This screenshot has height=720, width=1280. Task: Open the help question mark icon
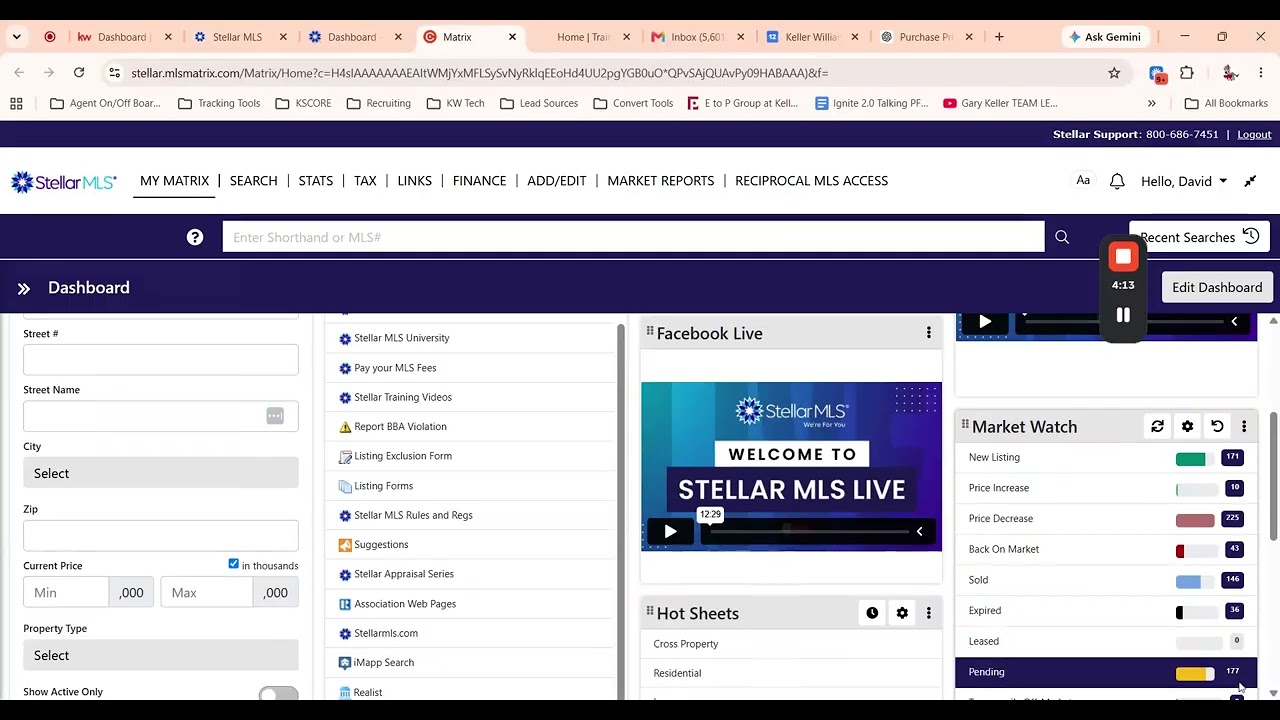195,237
